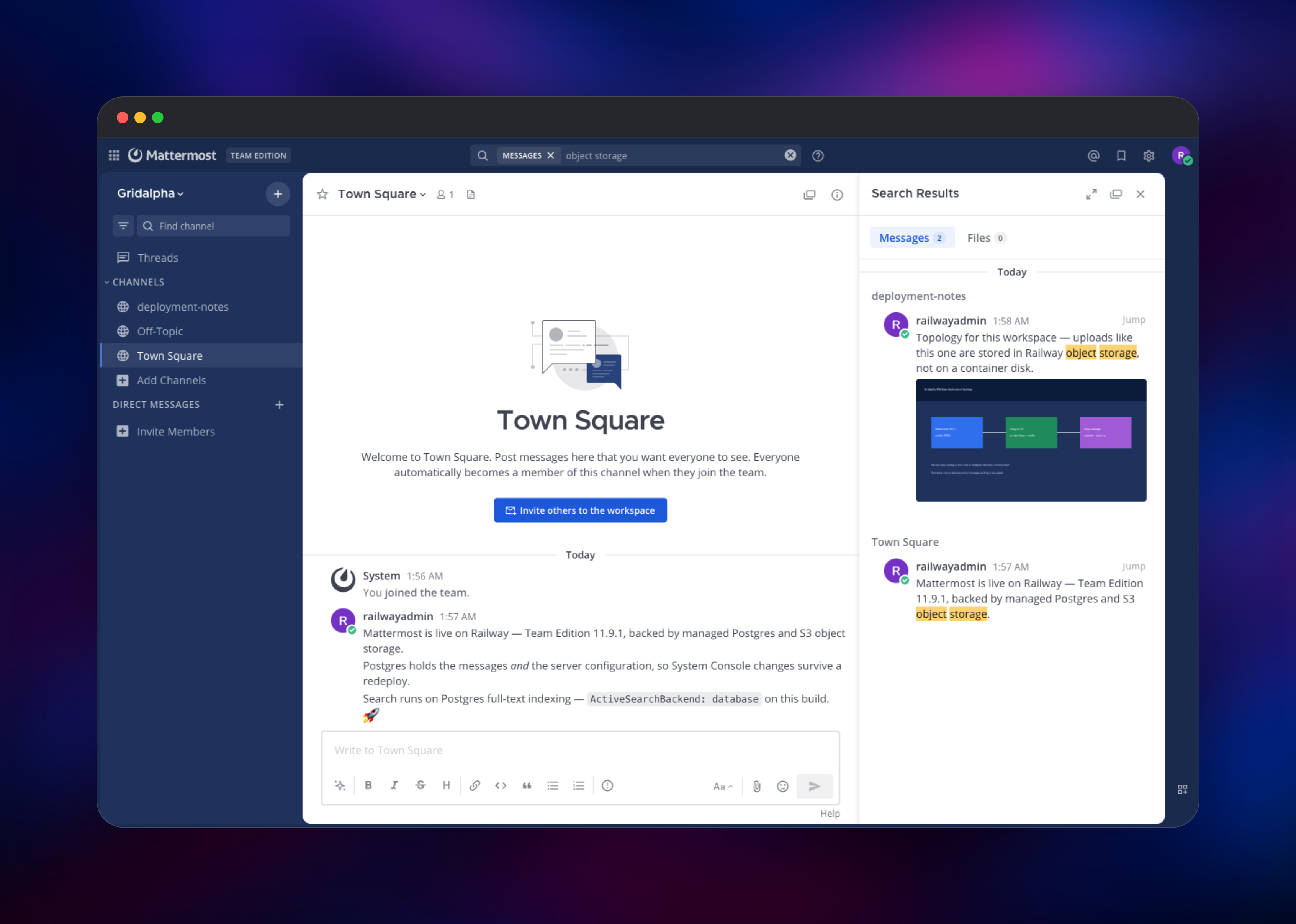
Task: Click the Search Results window-stack icon
Action: (x=1116, y=194)
